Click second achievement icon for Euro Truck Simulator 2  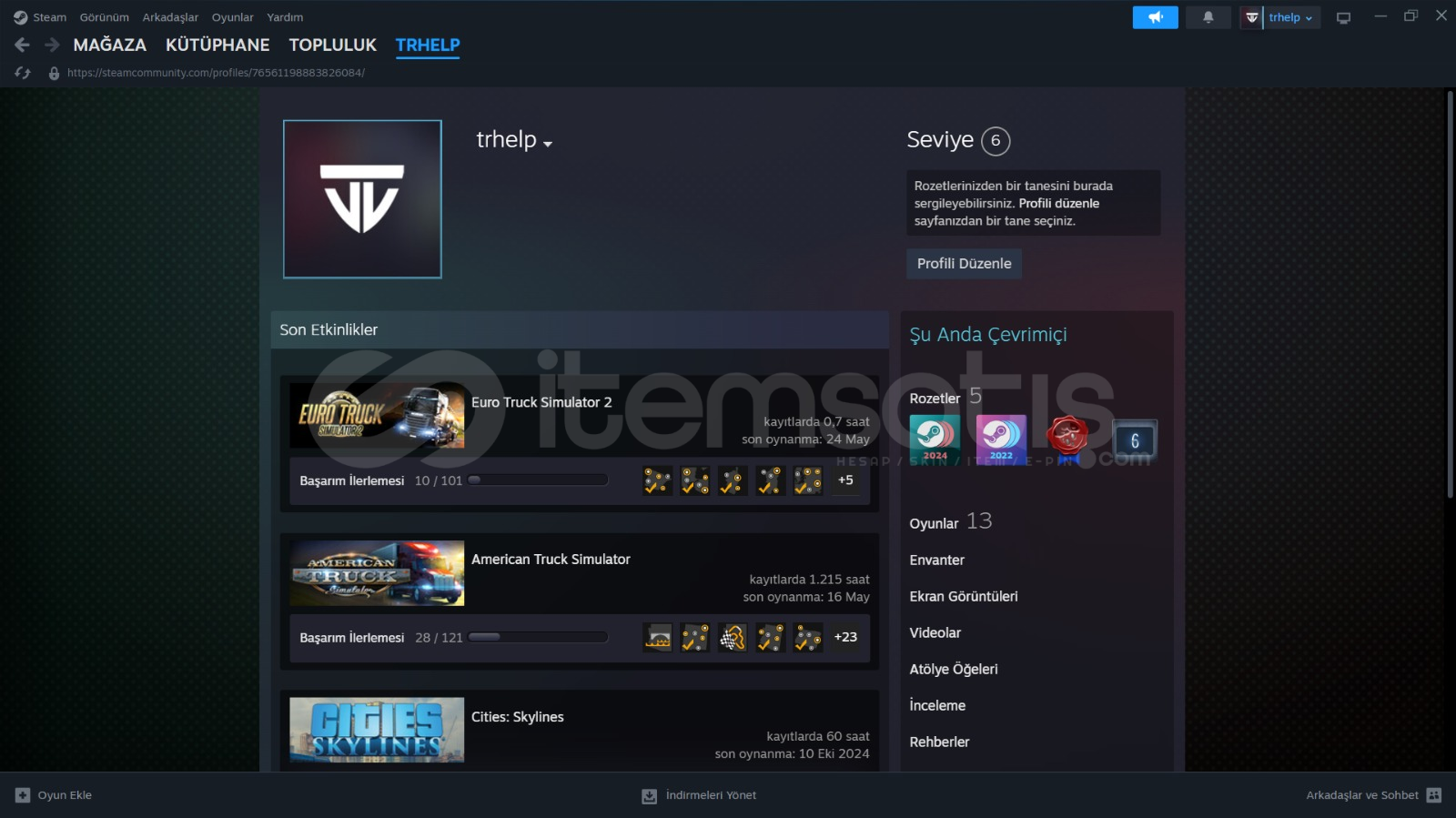pyautogui.click(x=695, y=480)
